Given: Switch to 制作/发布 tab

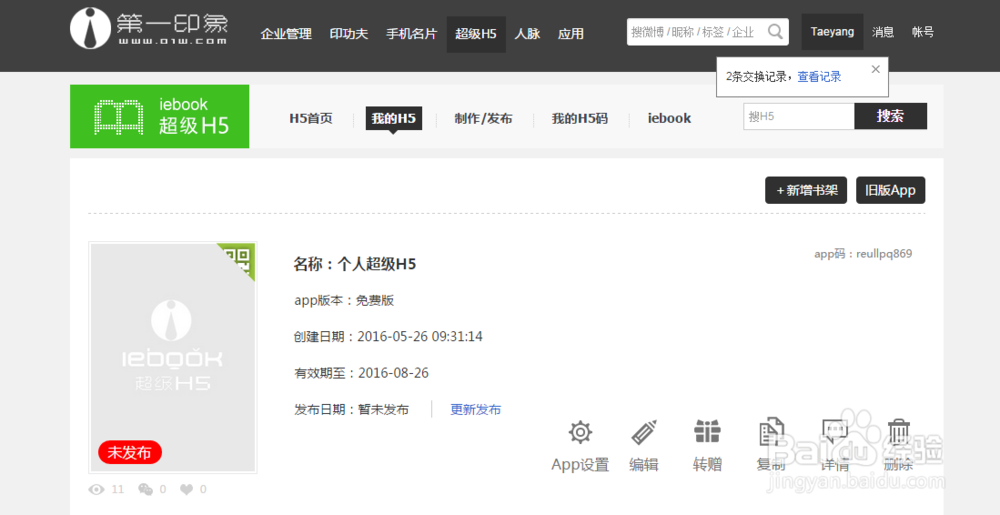Looking at the screenshot, I should pos(483,119).
